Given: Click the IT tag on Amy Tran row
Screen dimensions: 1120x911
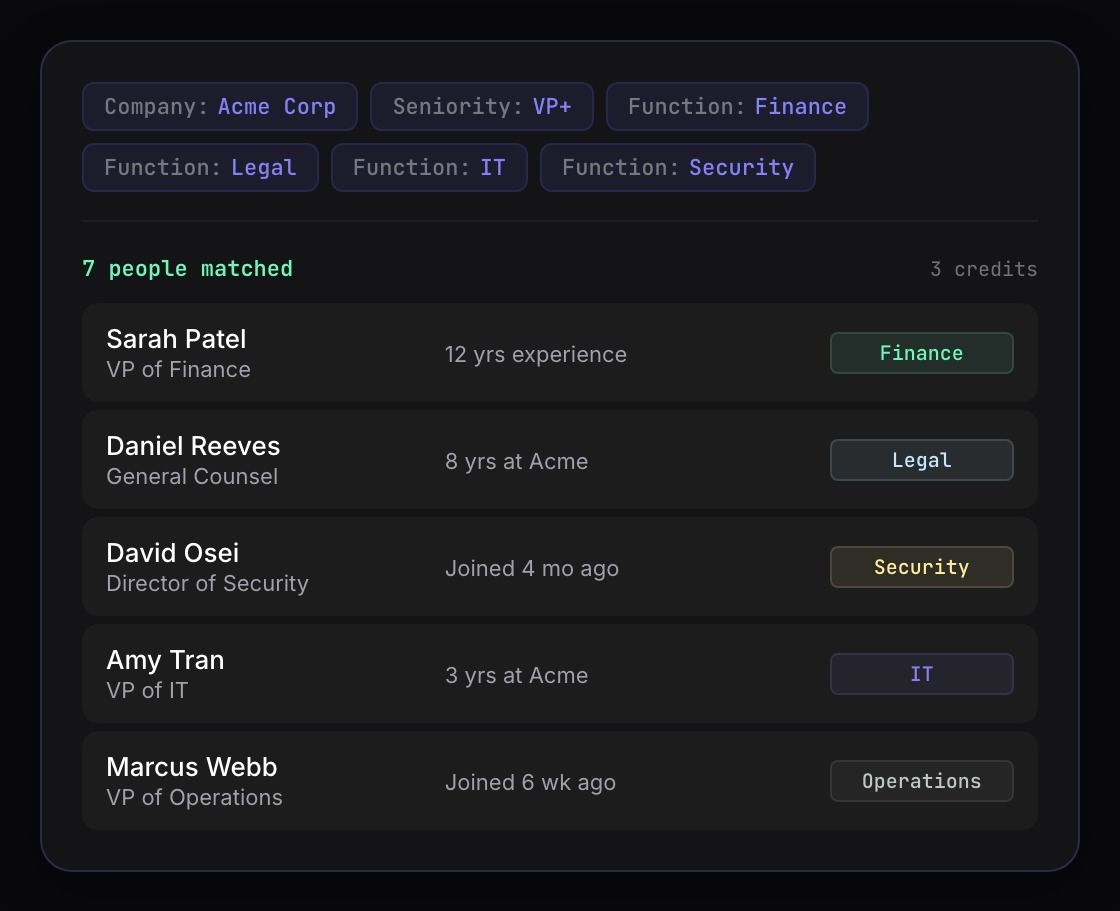Looking at the screenshot, I should (x=921, y=674).
